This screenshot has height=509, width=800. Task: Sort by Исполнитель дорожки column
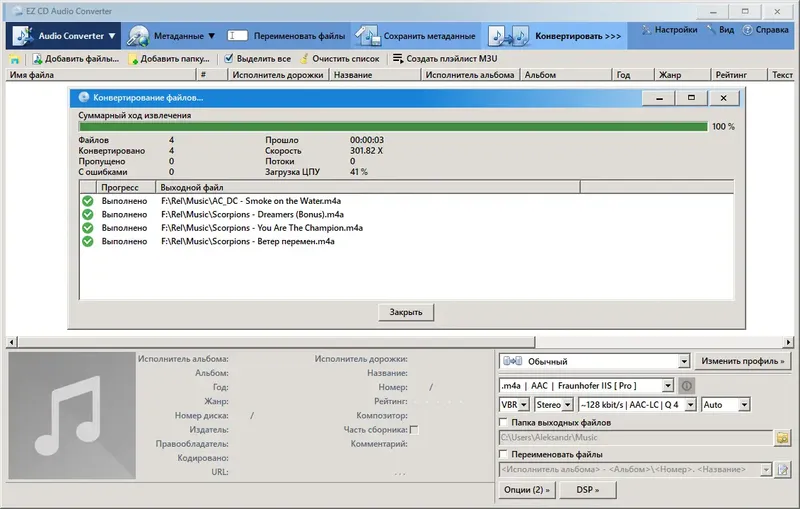(x=278, y=75)
